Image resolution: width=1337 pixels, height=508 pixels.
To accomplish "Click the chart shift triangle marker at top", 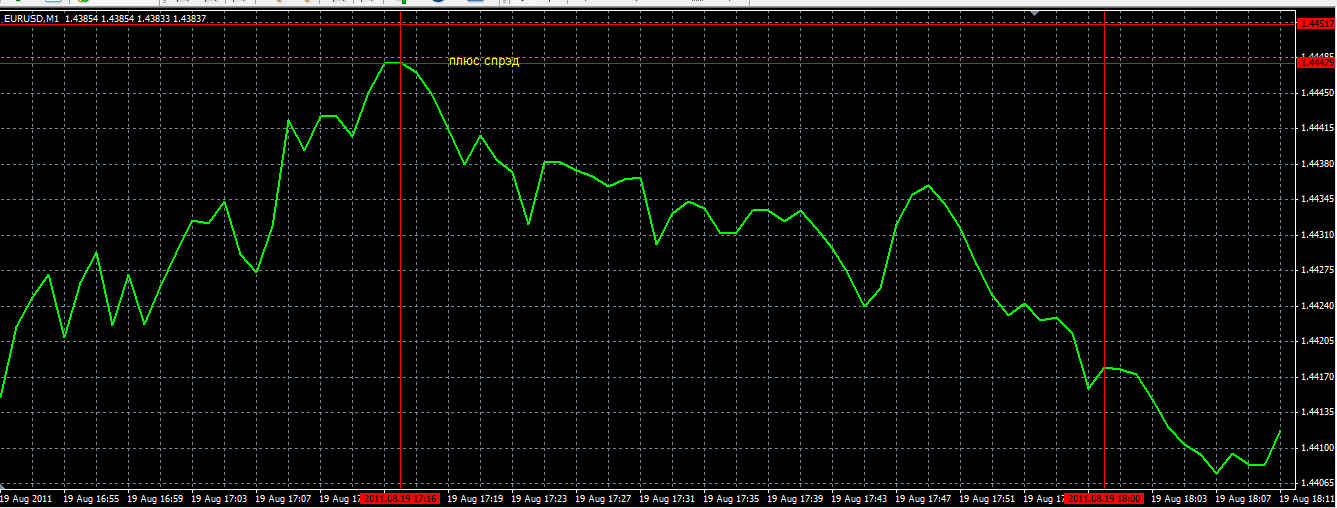I will click(1035, 14).
